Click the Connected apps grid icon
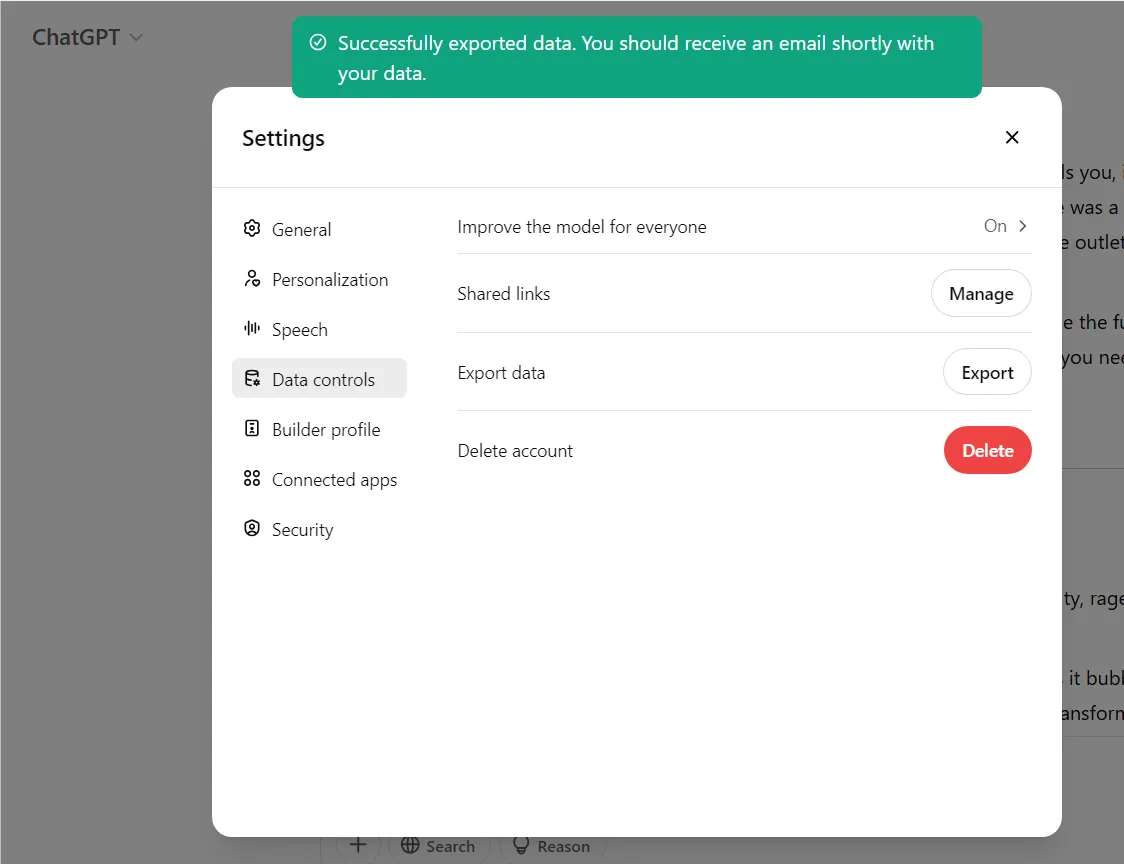 tap(252, 478)
